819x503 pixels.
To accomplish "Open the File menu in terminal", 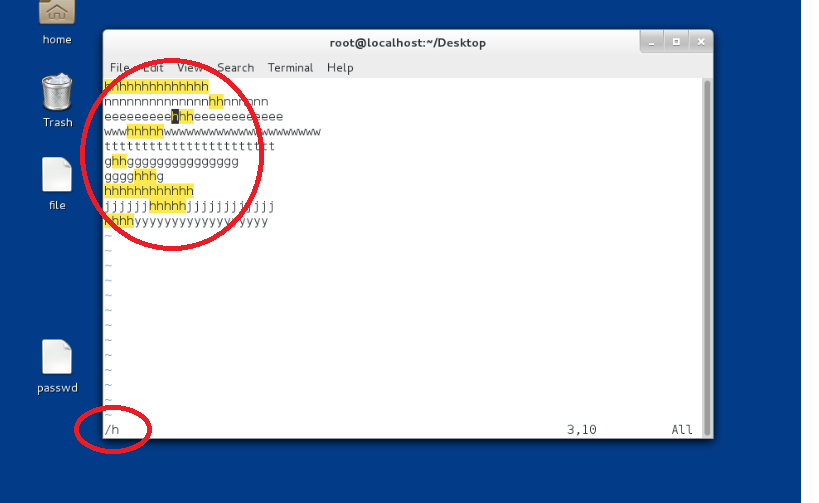I will pyautogui.click(x=120, y=68).
